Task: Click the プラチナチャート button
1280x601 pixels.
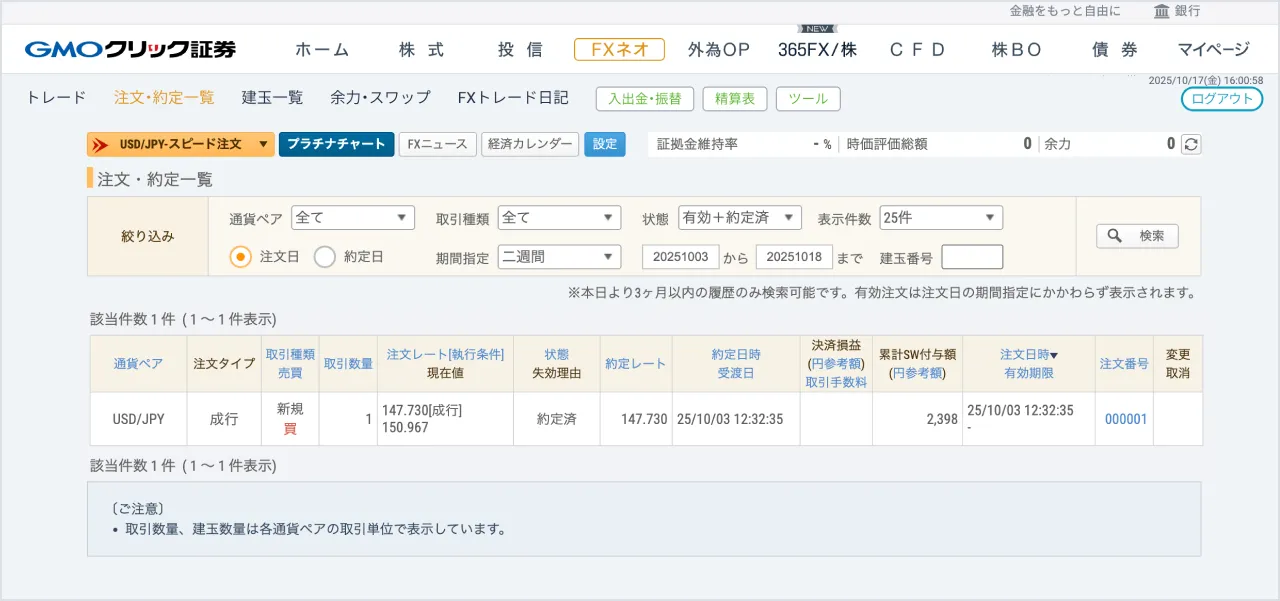Action: (x=336, y=144)
